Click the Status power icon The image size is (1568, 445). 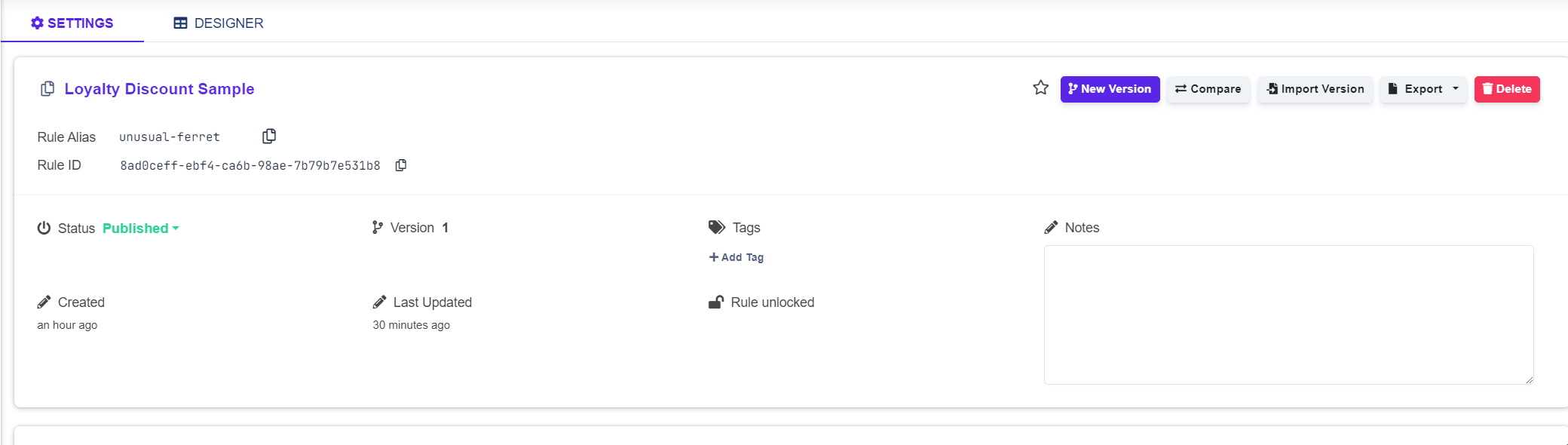pos(44,228)
